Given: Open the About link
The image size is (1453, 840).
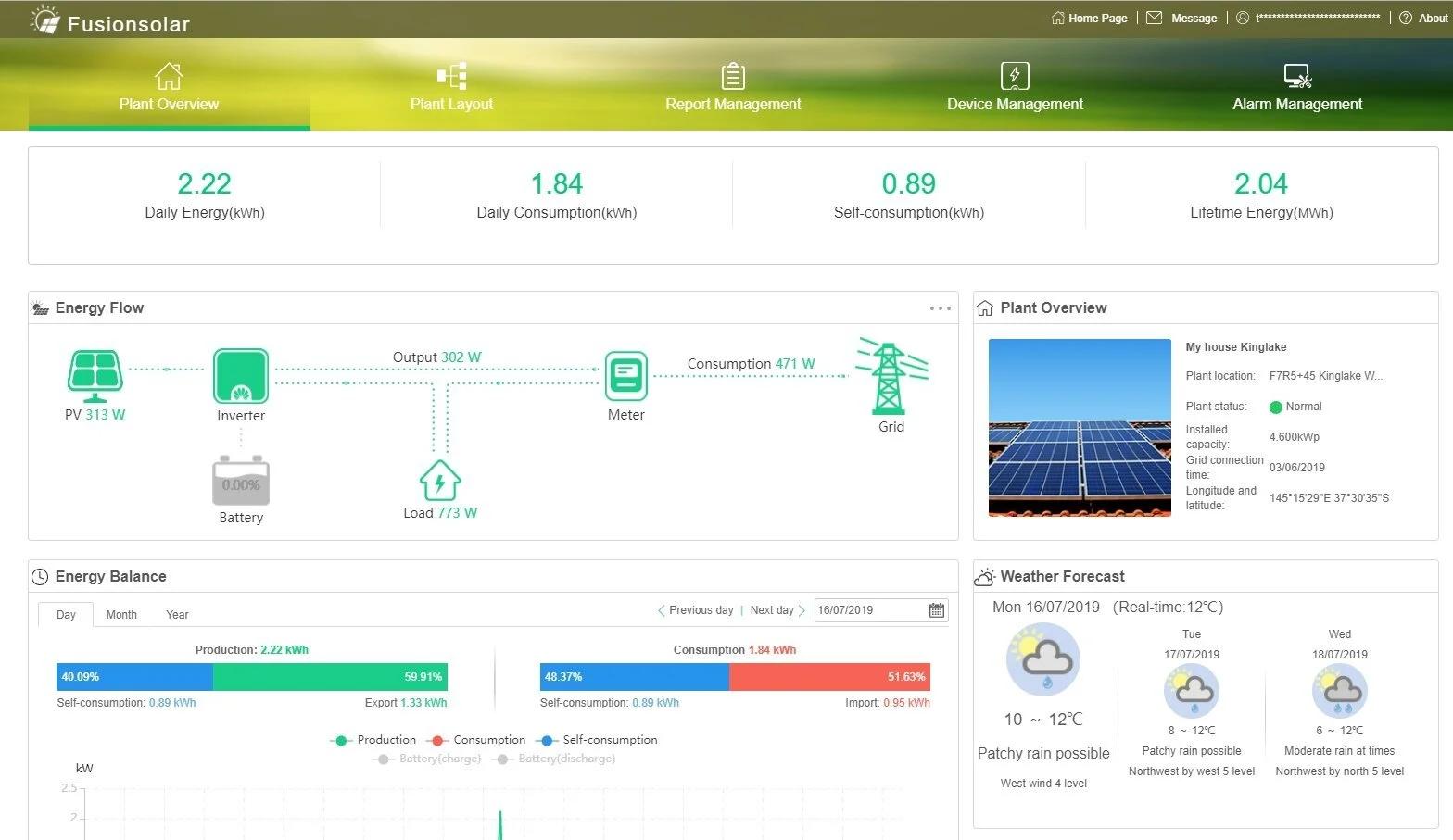Looking at the screenshot, I should [1424, 18].
